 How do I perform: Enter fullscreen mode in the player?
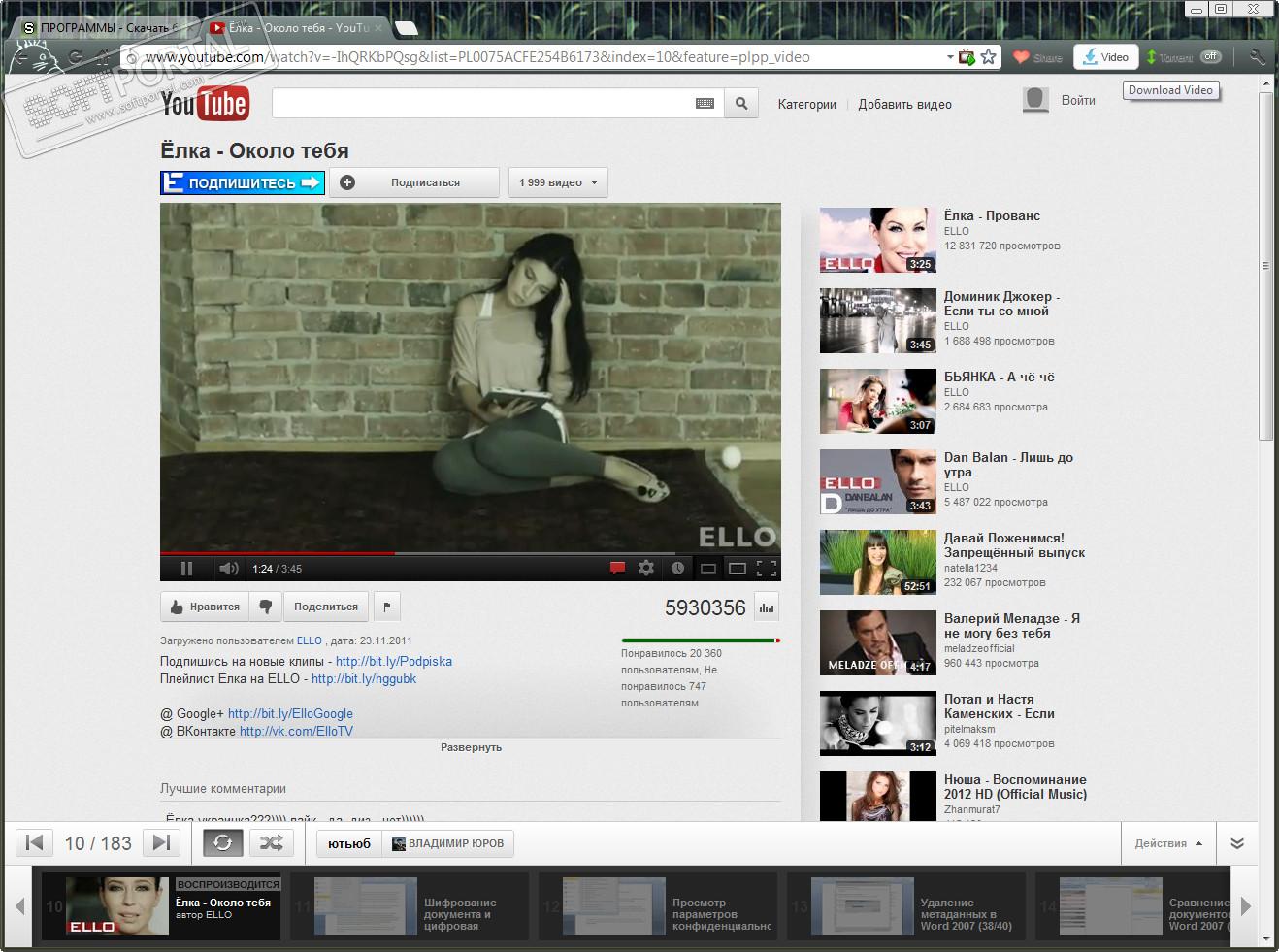767,569
